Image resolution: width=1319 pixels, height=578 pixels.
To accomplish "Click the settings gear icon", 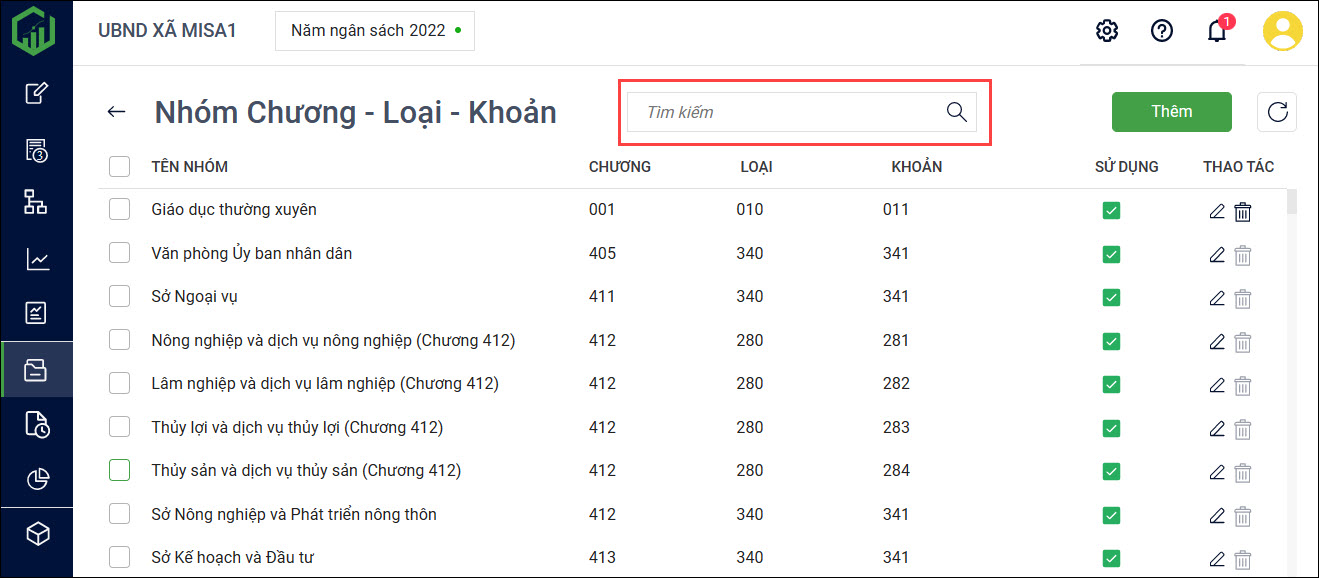I will (1107, 31).
